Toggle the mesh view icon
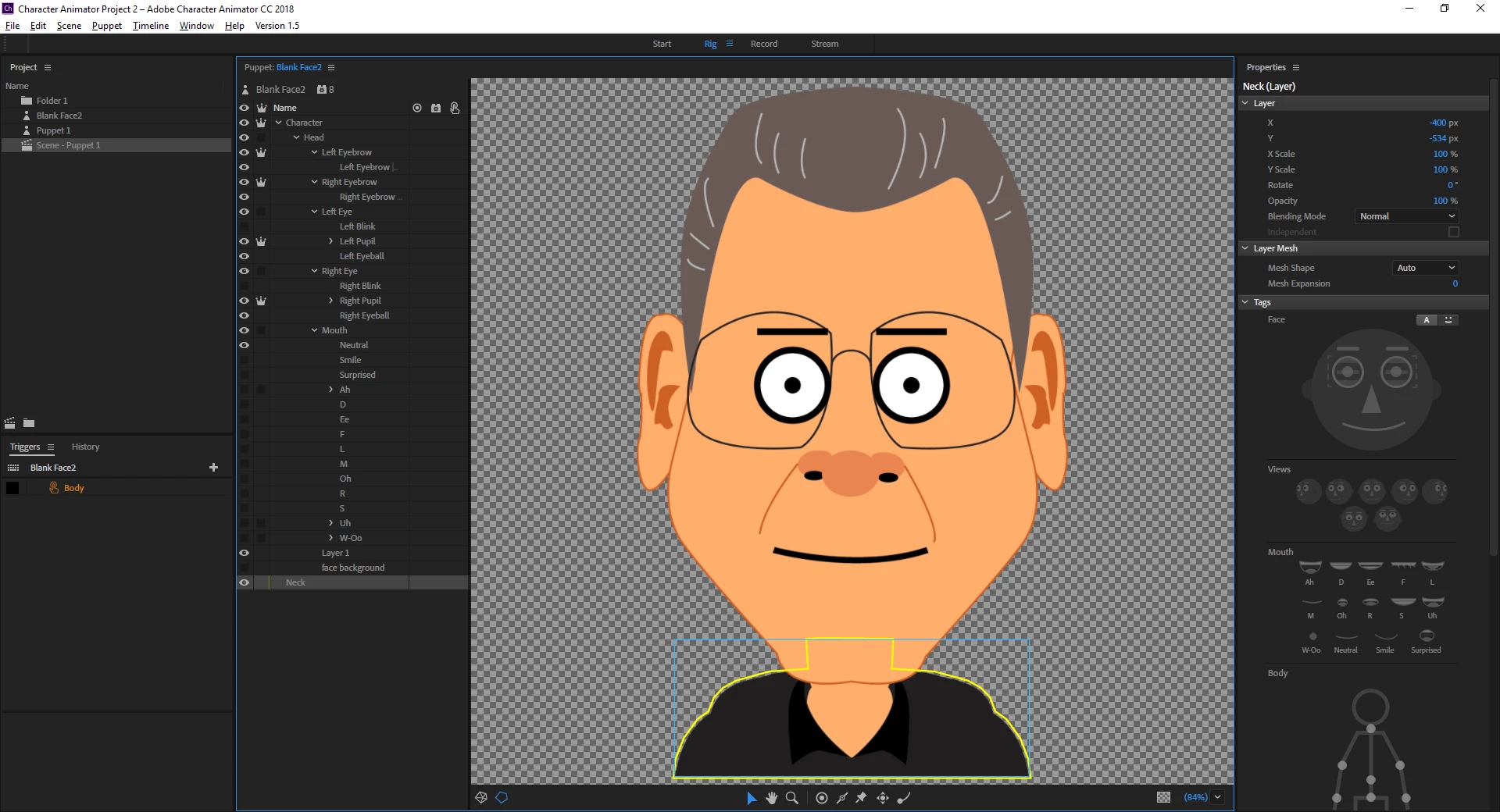The height and width of the screenshot is (812, 1500). [481, 797]
